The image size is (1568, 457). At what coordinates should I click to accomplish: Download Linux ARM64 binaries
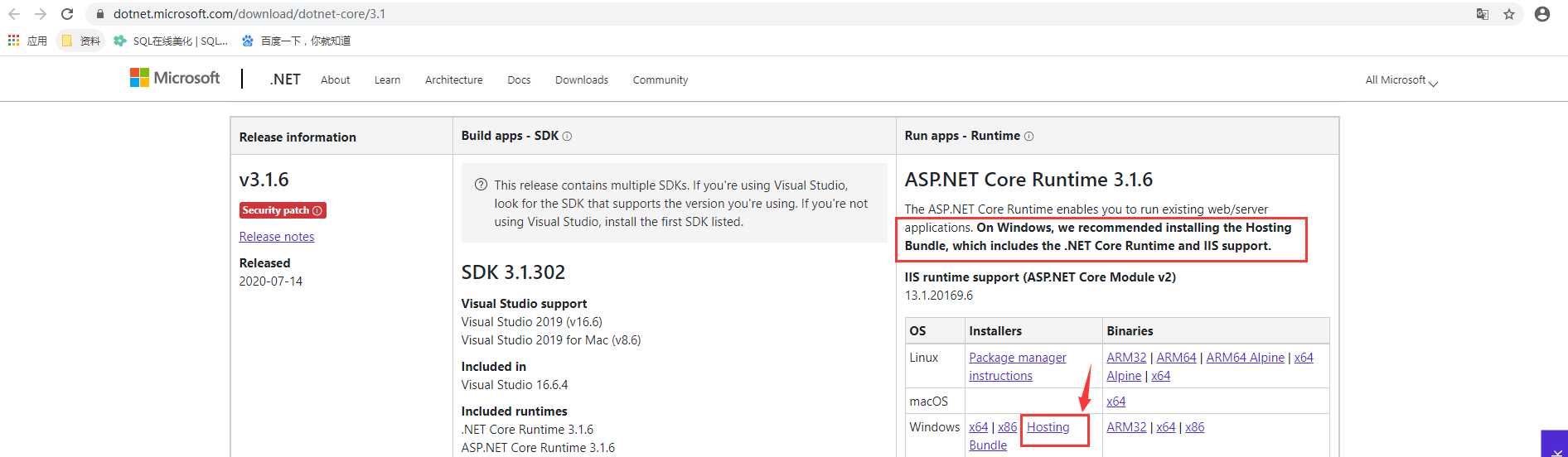click(x=1176, y=358)
